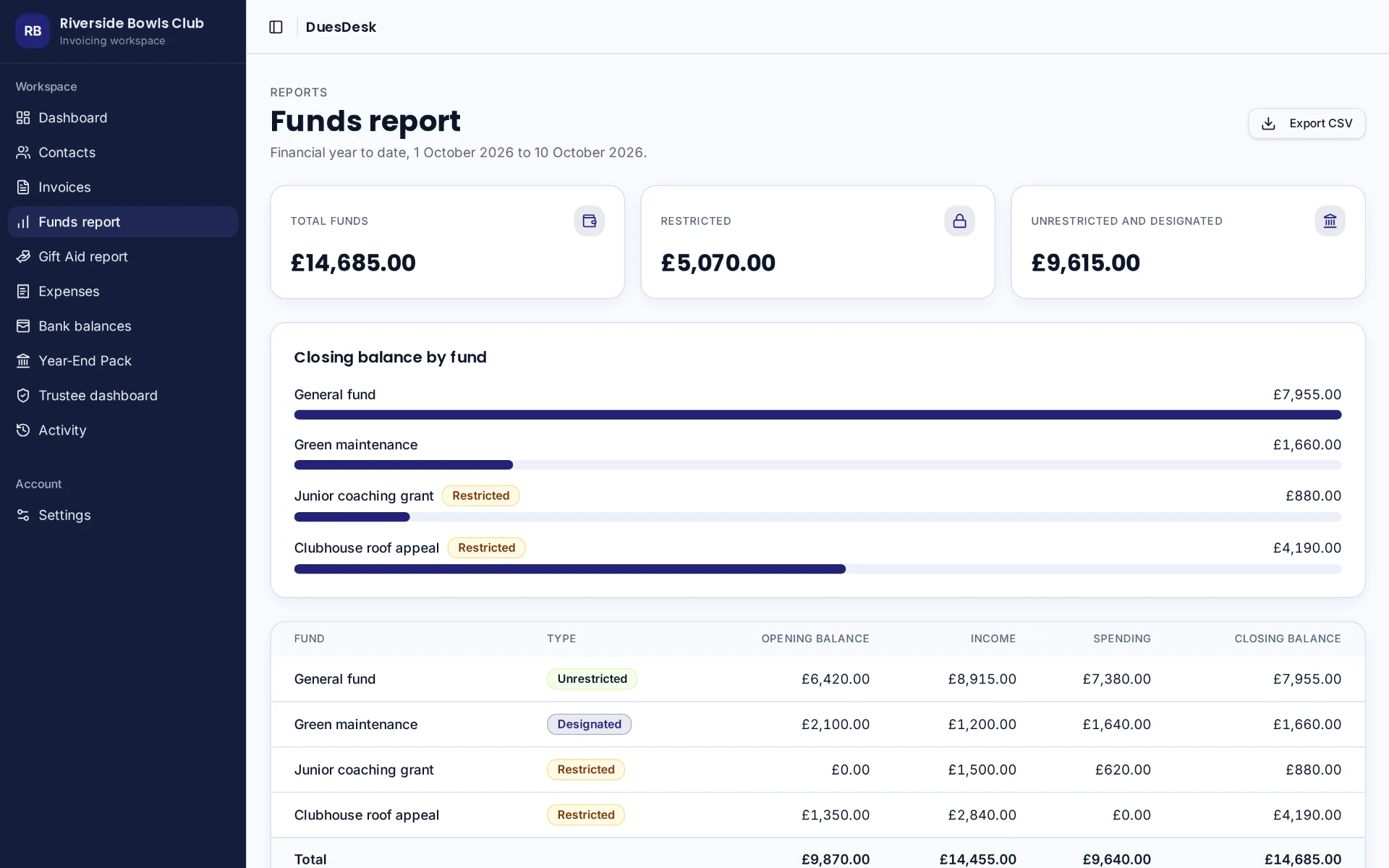
Task: Click the wallet icon on Total Funds card
Action: tap(589, 221)
